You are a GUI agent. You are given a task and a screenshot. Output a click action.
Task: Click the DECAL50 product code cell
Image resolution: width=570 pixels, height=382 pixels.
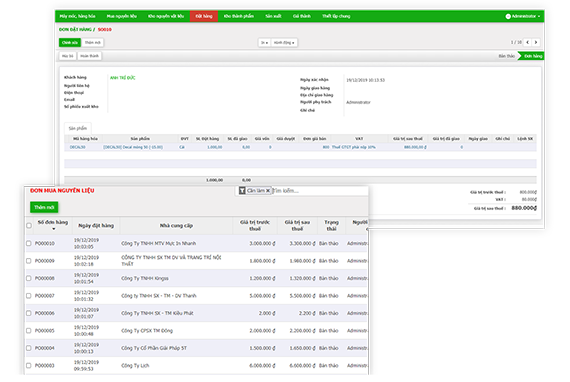pos(77,147)
